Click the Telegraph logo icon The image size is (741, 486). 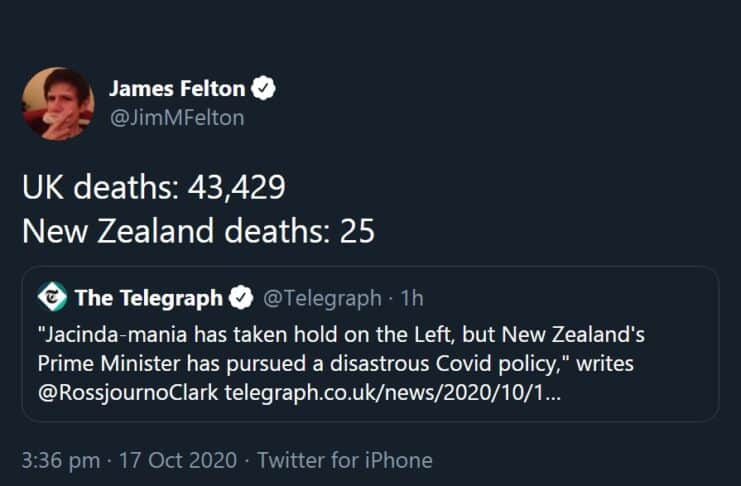pos(52,297)
